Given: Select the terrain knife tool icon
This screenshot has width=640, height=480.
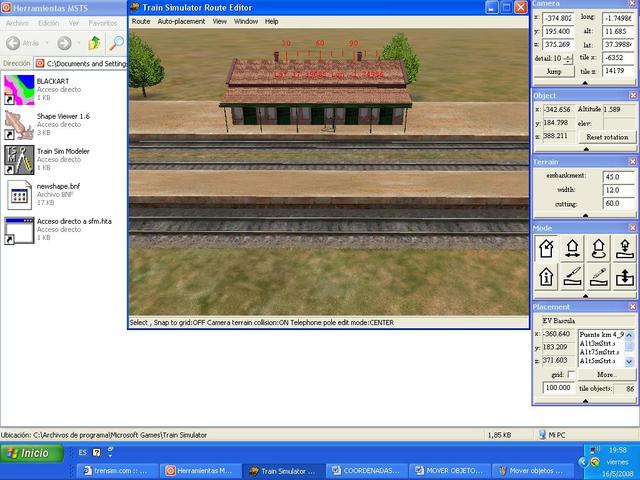Looking at the screenshot, I should [573, 277].
